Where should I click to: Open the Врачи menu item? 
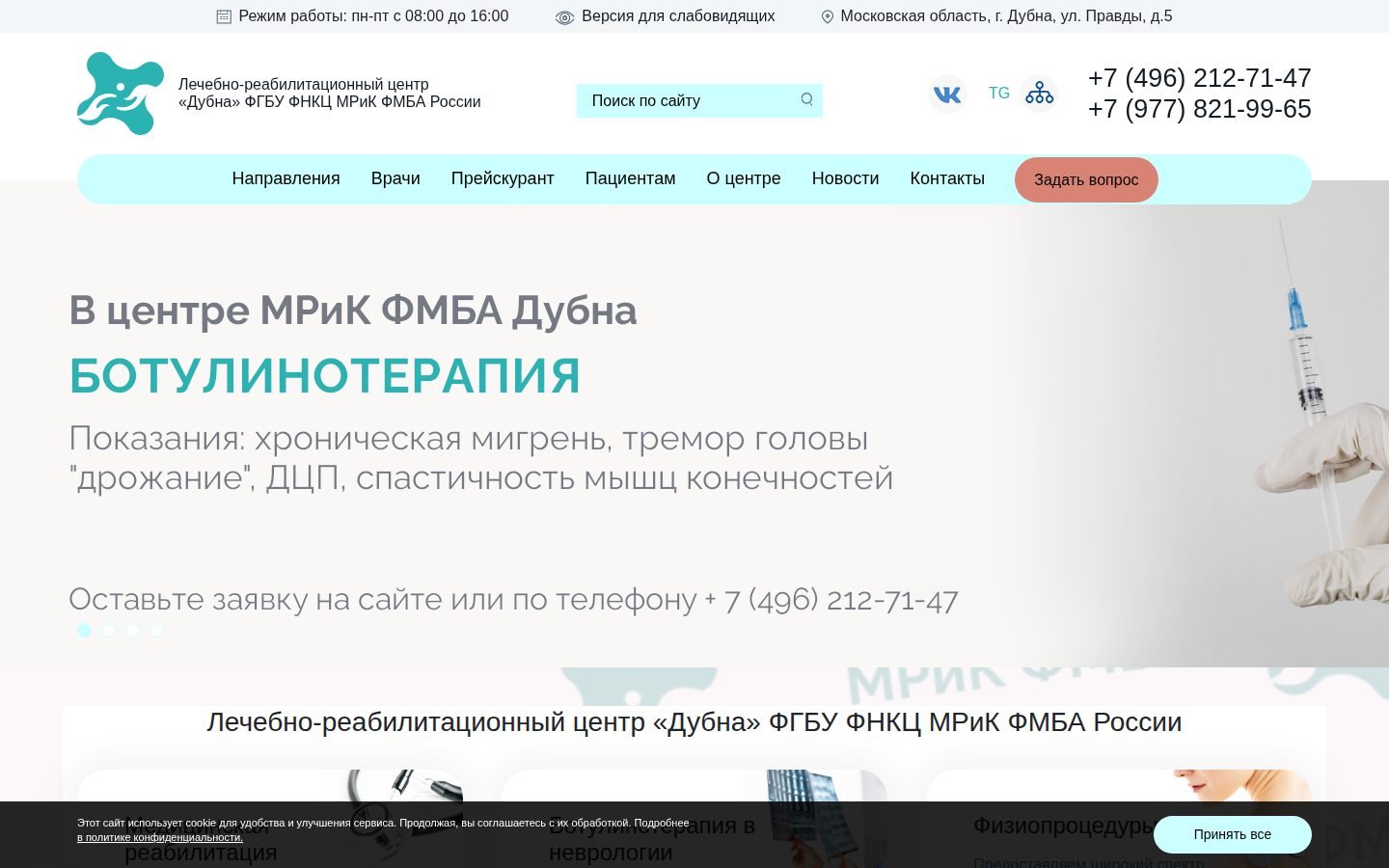(395, 178)
